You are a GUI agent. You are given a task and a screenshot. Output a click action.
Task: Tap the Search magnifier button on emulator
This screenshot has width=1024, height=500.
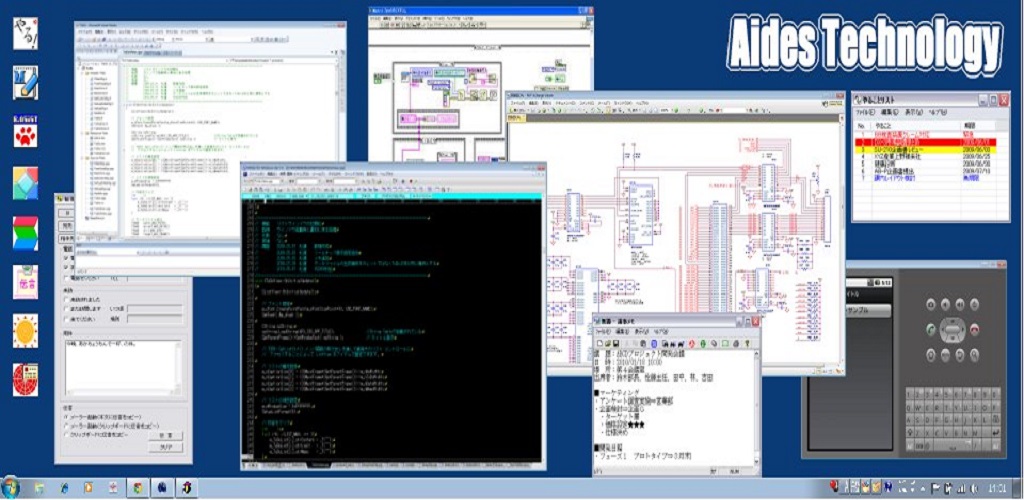tap(974, 354)
